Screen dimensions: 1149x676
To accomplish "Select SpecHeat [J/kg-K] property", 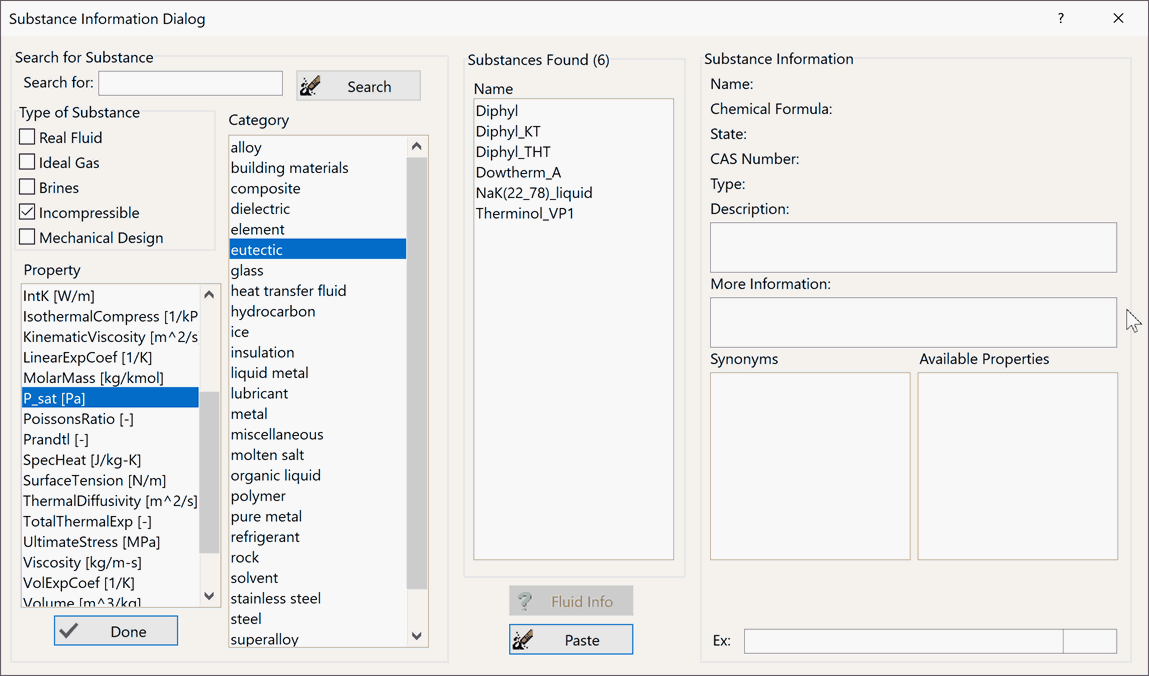I will (82, 460).
